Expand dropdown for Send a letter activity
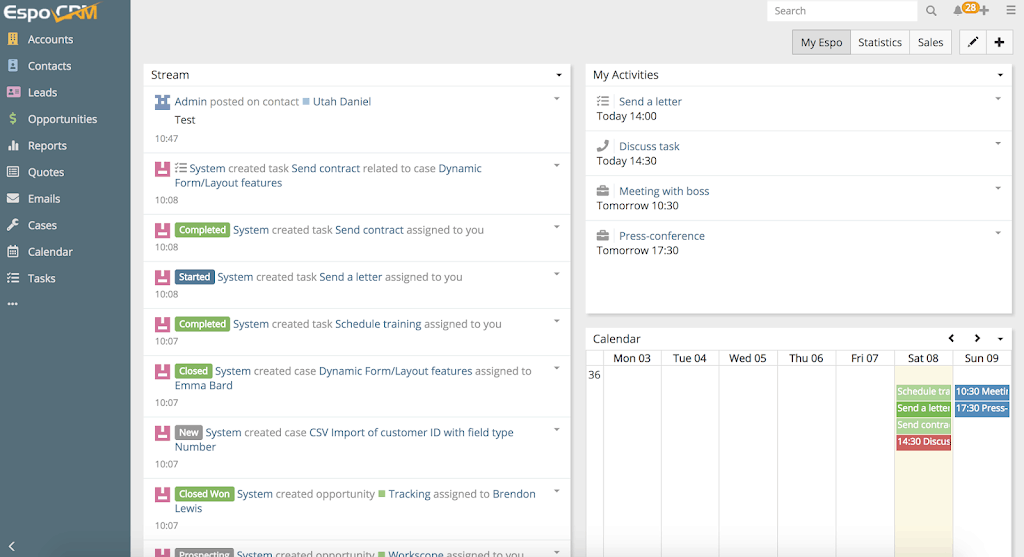 point(998,99)
